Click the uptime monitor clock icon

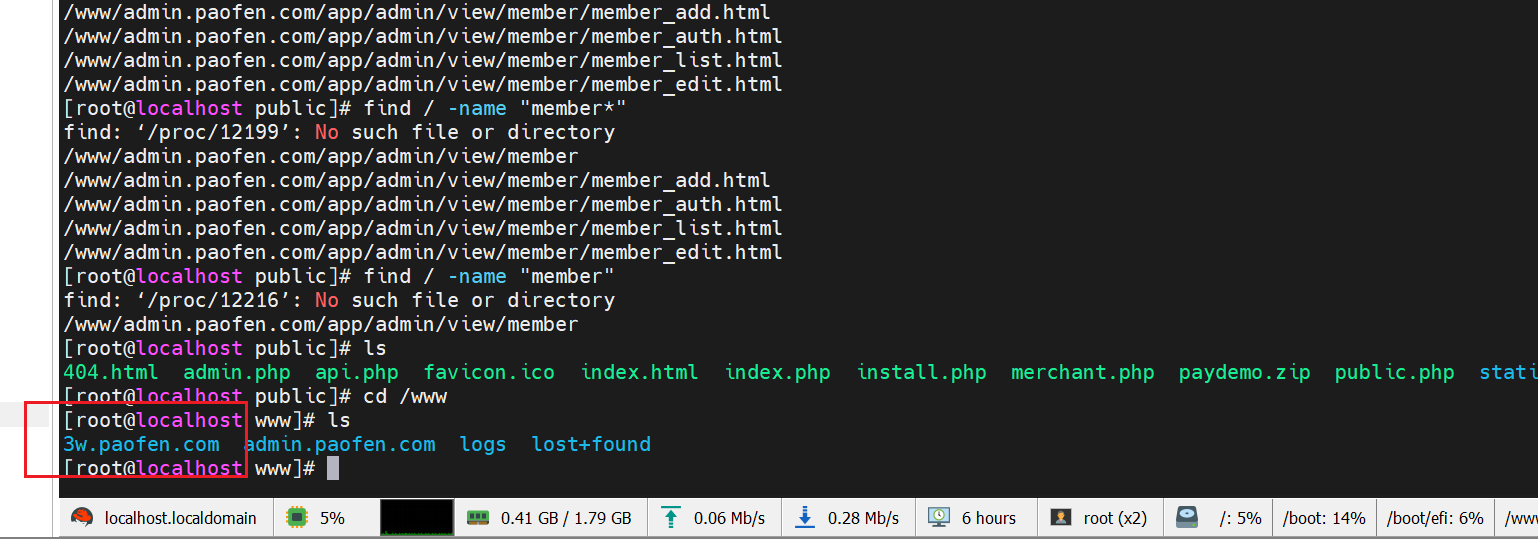(x=939, y=518)
